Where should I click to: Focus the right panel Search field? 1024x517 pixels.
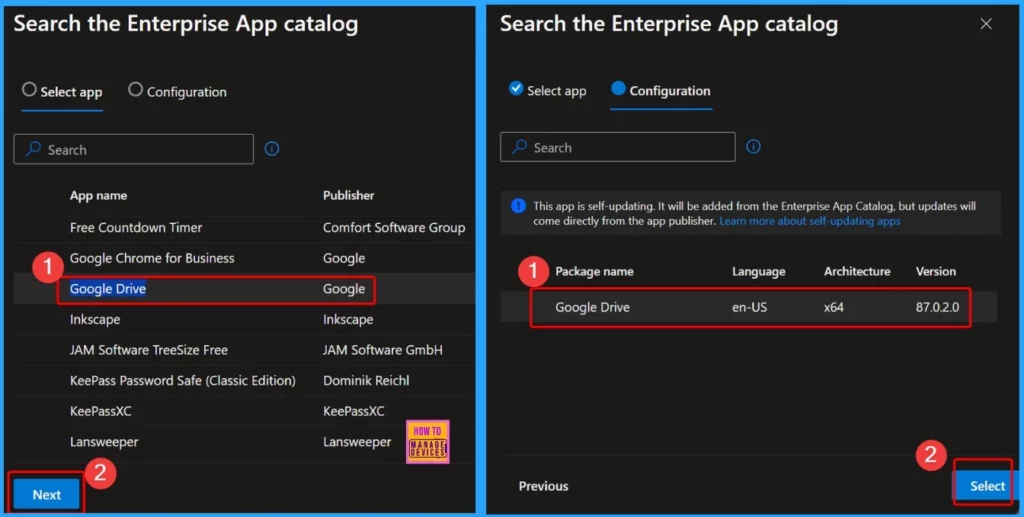tap(618, 148)
